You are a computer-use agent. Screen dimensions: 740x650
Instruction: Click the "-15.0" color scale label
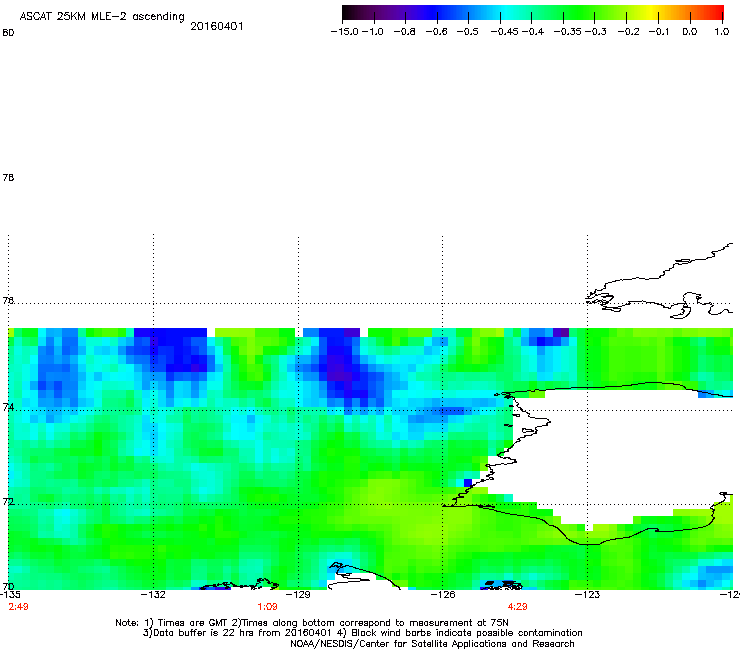pos(345,32)
